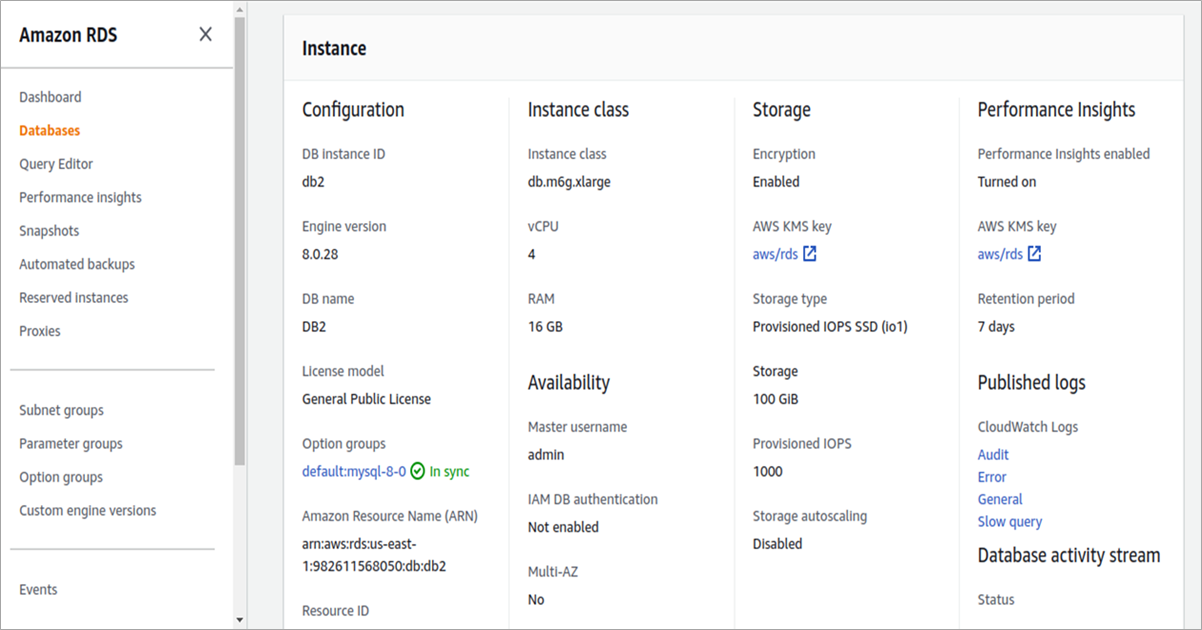Viewport: 1202px width, 630px height.
Task: Close the Amazon RDS navigation panel
Action: 205,35
